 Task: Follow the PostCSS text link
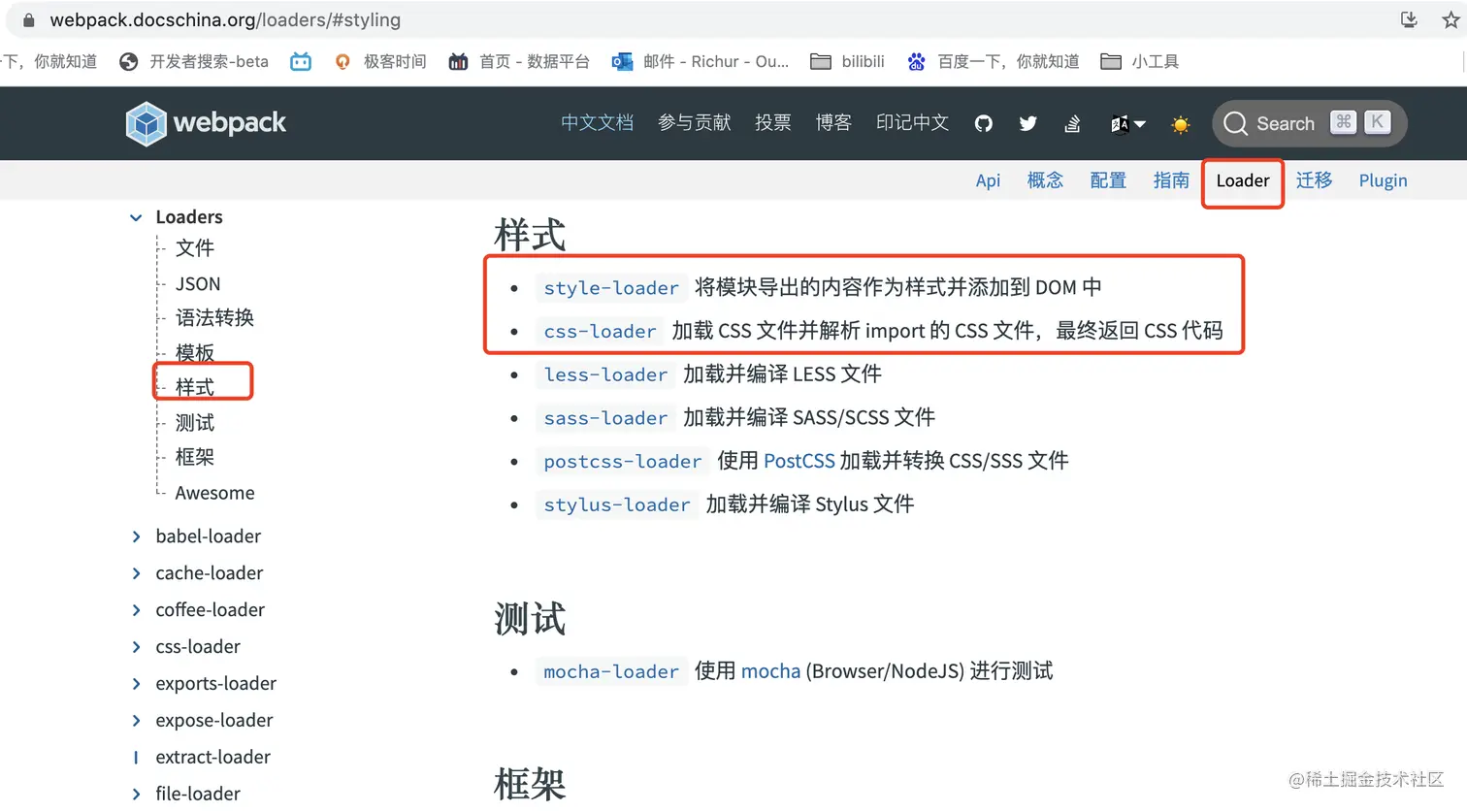(x=799, y=461)
